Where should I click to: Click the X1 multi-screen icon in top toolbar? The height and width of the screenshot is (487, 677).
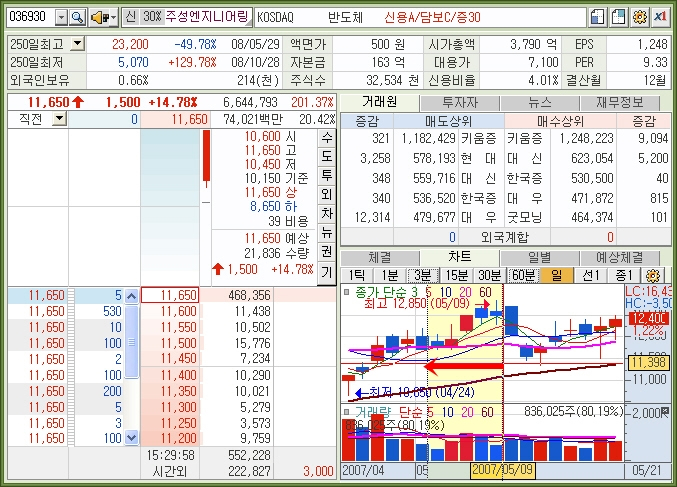pos(660,18)
